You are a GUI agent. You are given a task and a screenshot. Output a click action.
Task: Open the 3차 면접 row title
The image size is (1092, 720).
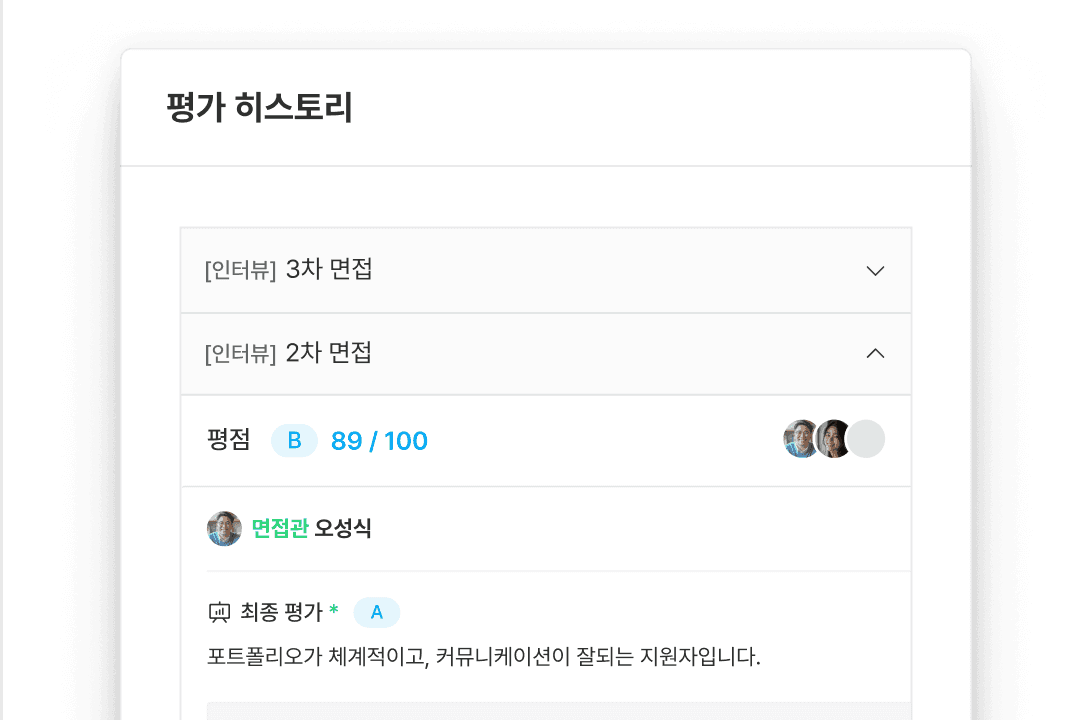[x=329, y=270]
